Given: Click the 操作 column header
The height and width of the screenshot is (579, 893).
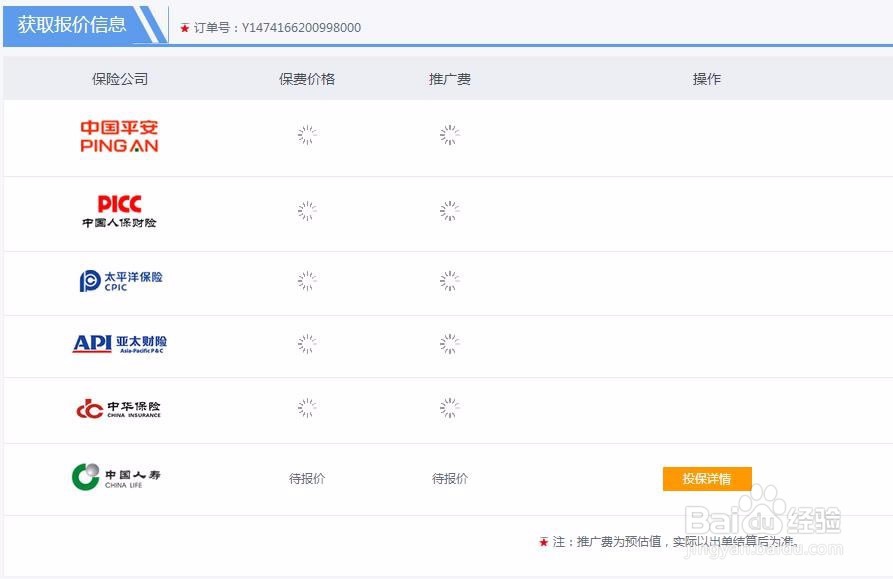Looking at the screenshot, I should click(x=707, y=79).
